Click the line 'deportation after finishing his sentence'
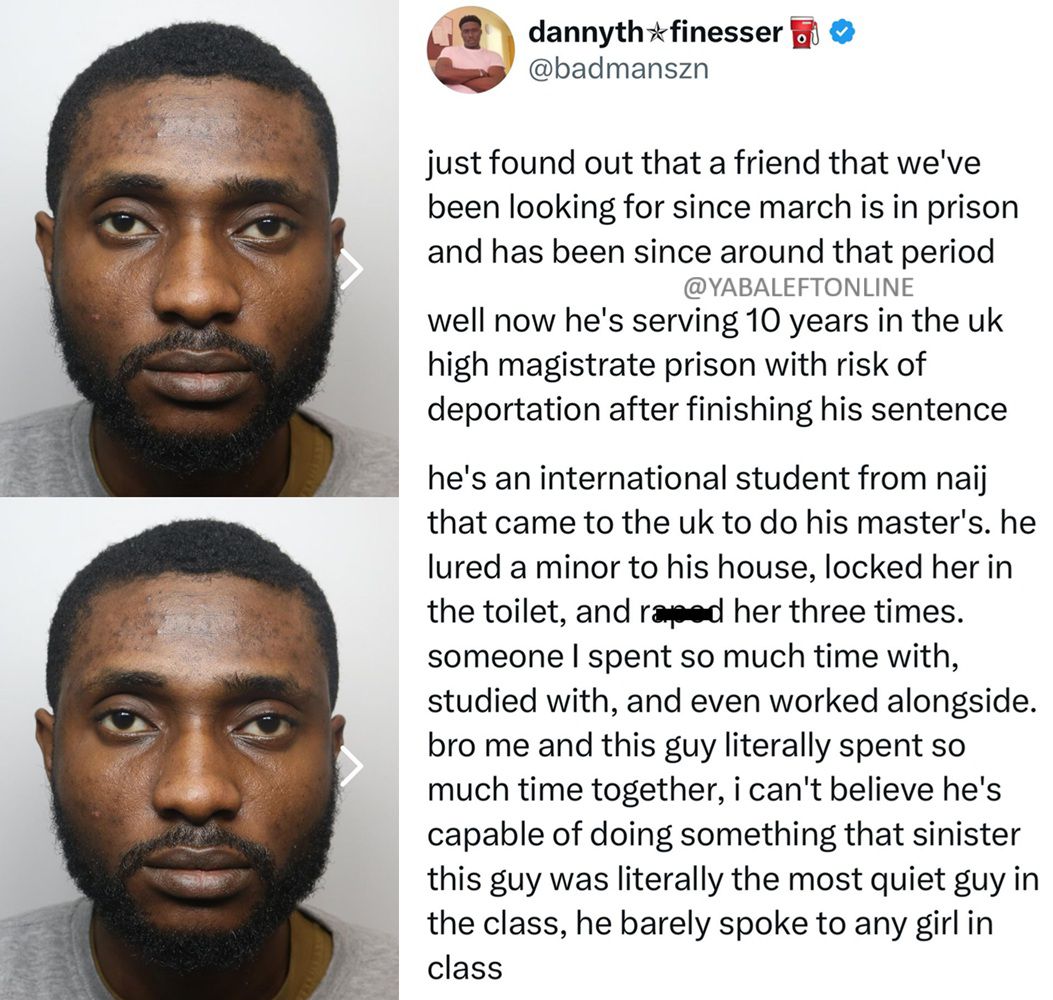The width and height of the screenshot is (1053, 1000). (717, 410)
